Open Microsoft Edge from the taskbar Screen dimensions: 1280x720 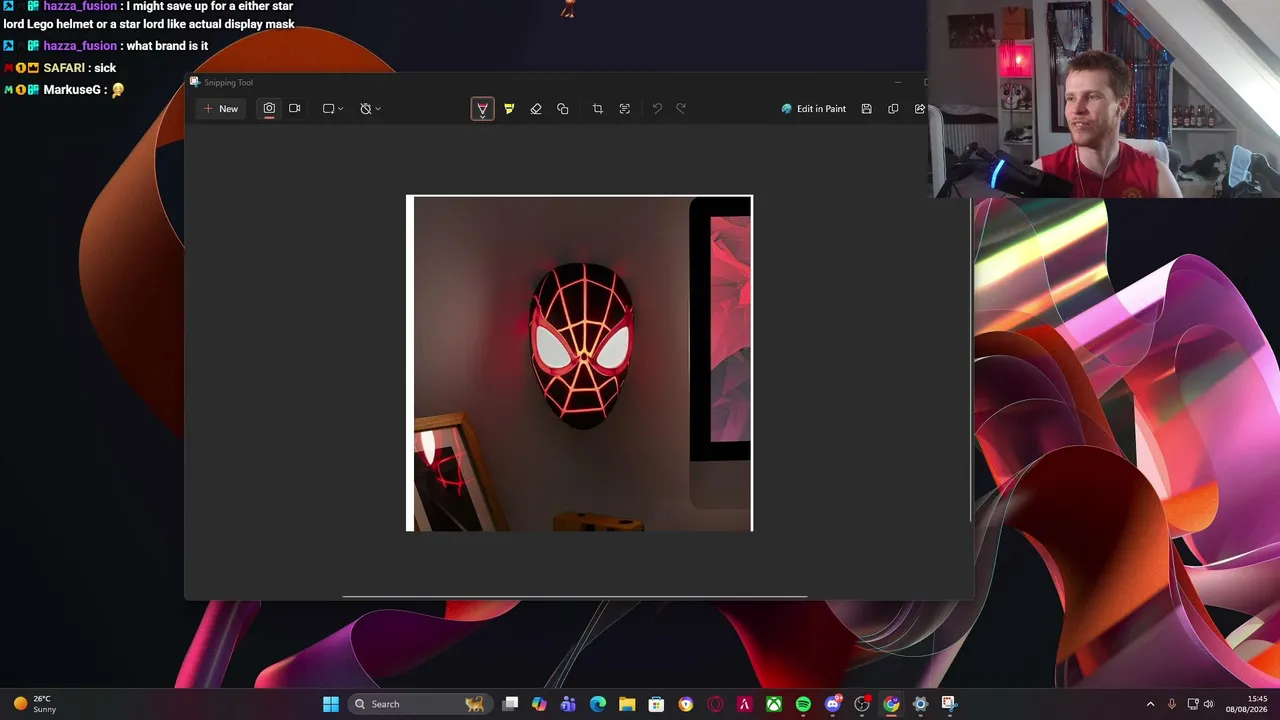(x=598, y=704)
